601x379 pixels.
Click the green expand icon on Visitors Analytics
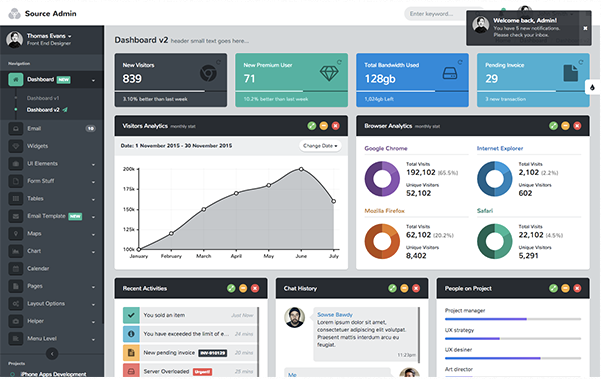point(312,126)
